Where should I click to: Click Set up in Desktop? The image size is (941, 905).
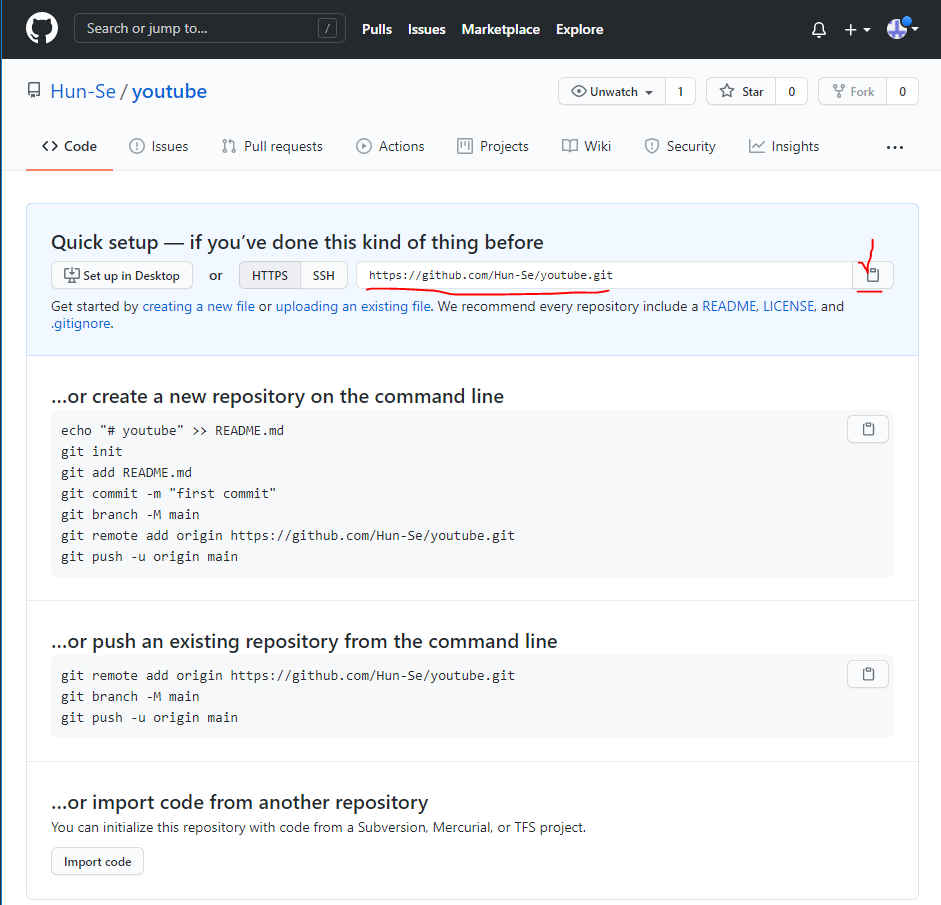click(122, 275)
